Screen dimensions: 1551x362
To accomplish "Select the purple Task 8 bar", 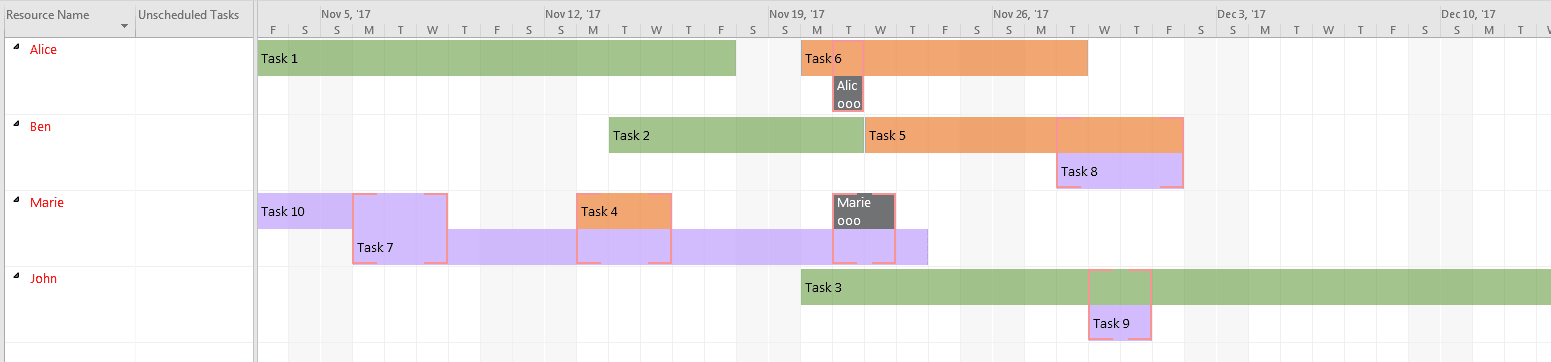I will click(x=1120, y=171).
